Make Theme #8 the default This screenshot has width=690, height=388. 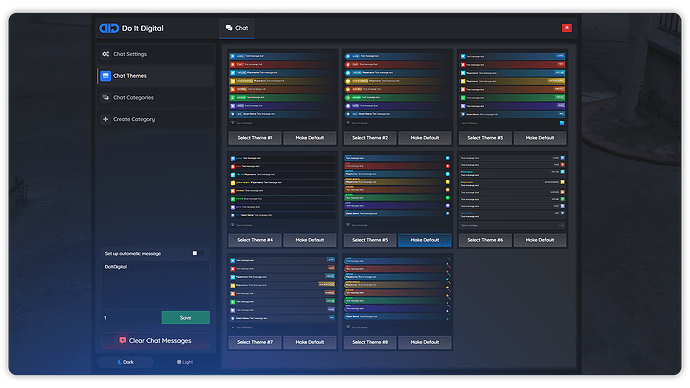[425, 342]
